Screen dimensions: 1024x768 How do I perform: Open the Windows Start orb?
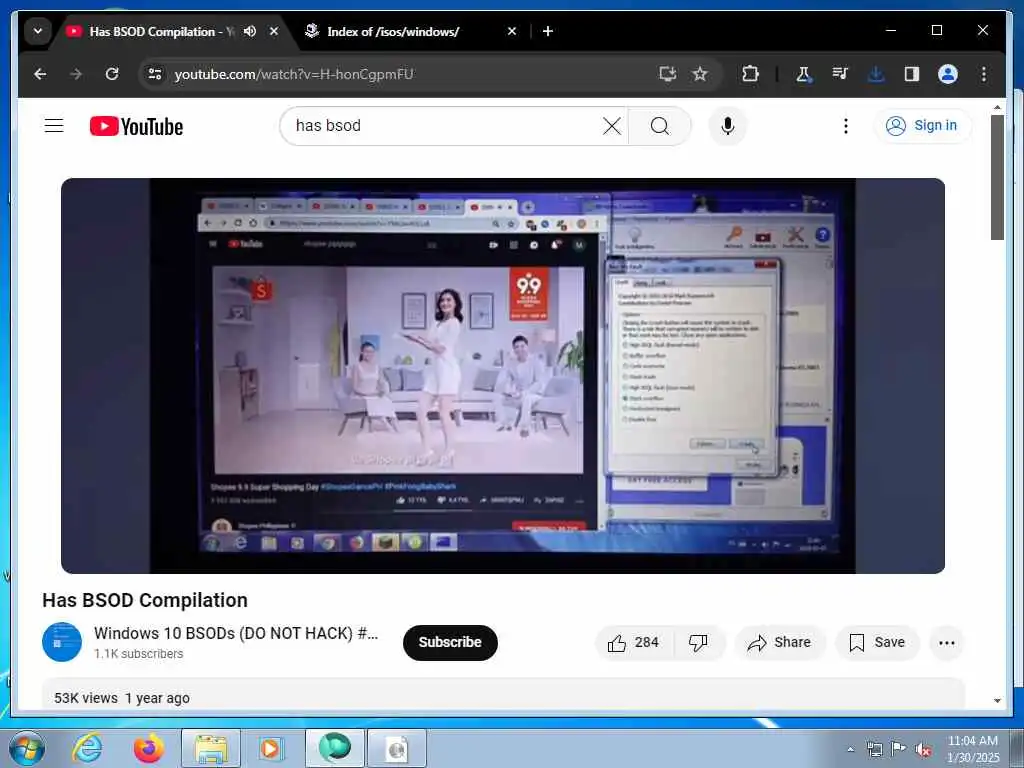tap(27, 748)
